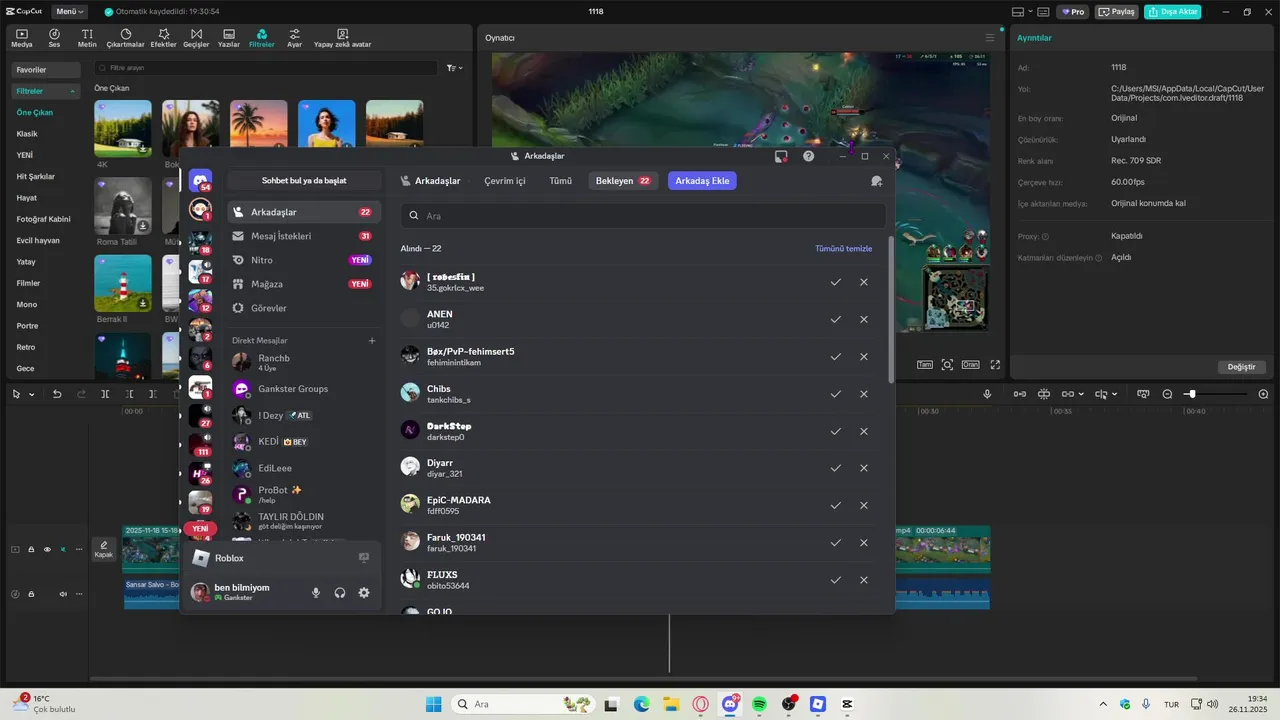The width and height of the screenshot is (1280, 720).
Task: Collapse the Filtreler category list
Action: tap(73, 91)
